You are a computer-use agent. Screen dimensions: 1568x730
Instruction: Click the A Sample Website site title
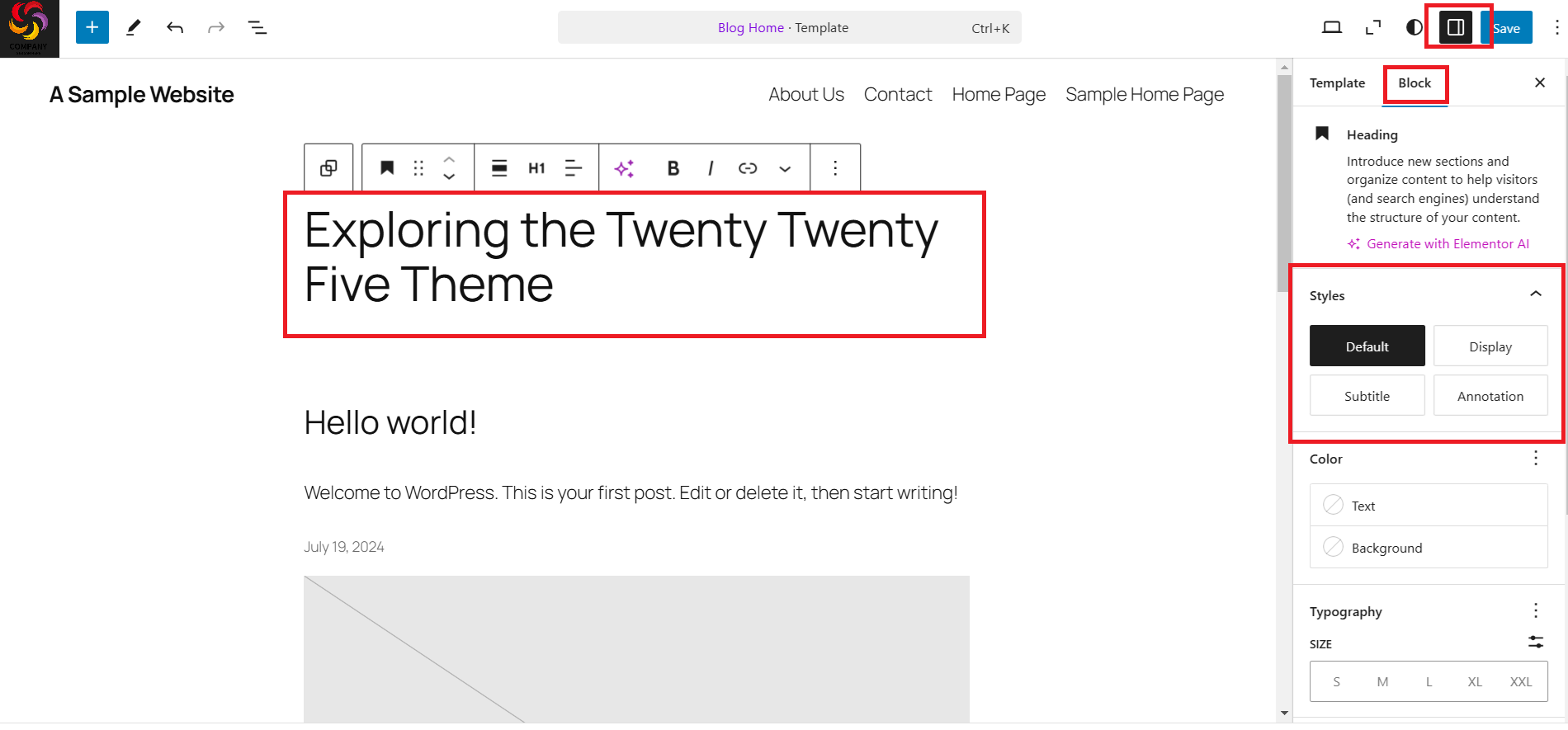142,95
